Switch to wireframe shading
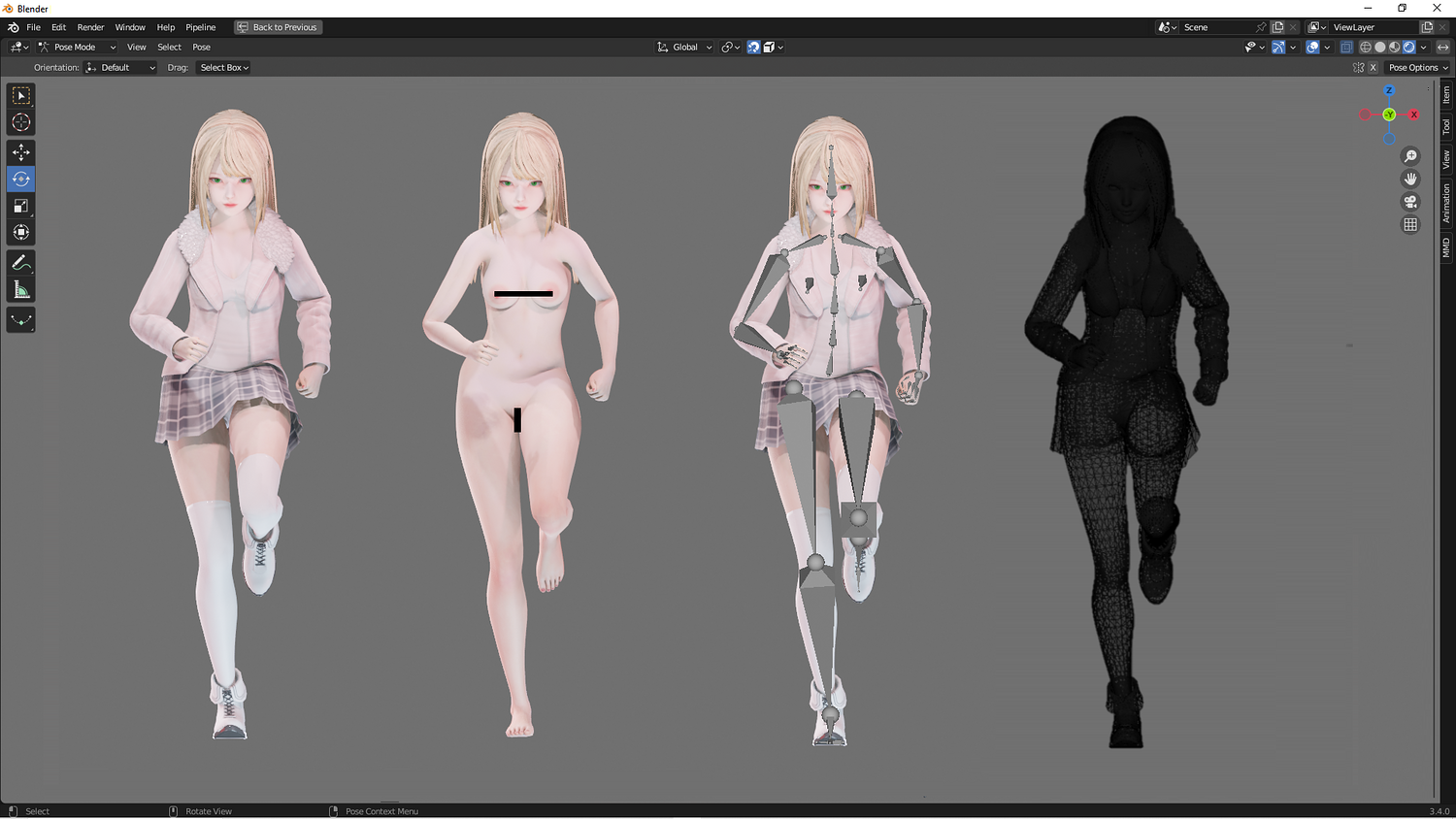This screenshot has height=819, width=1456. tap(1366, 47)
